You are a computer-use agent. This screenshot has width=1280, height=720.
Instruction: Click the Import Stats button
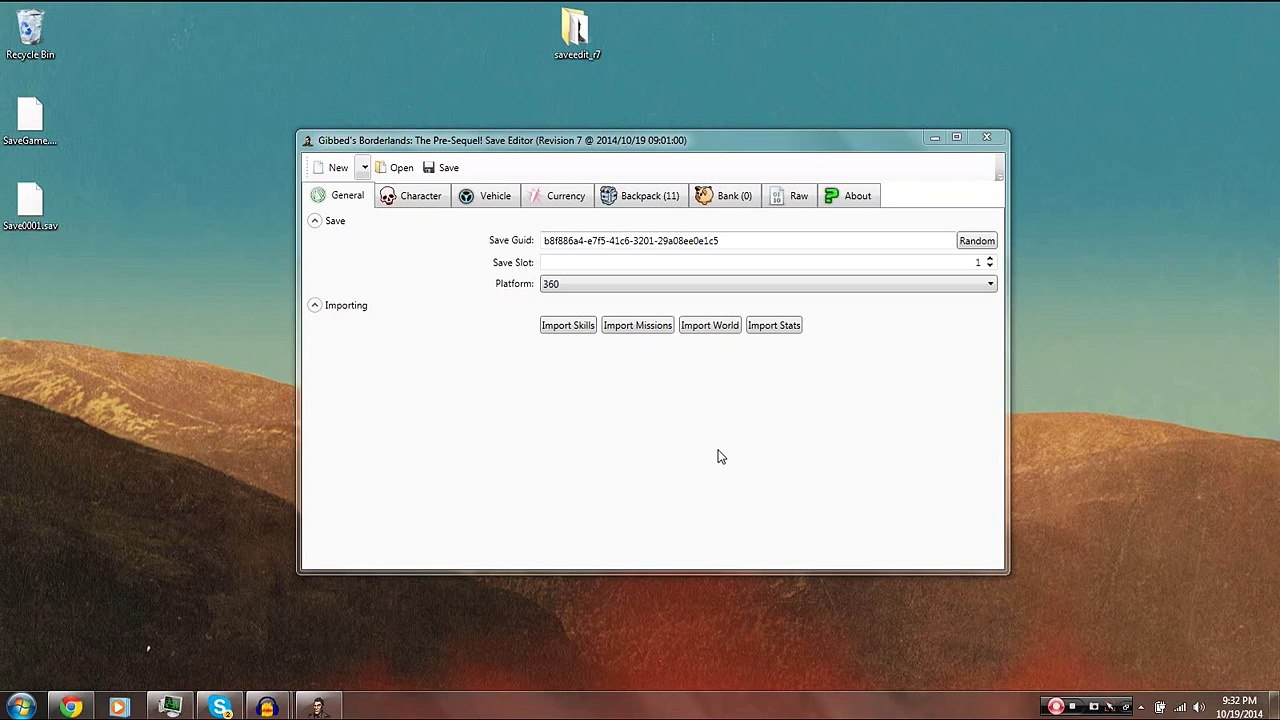point(774,325)
